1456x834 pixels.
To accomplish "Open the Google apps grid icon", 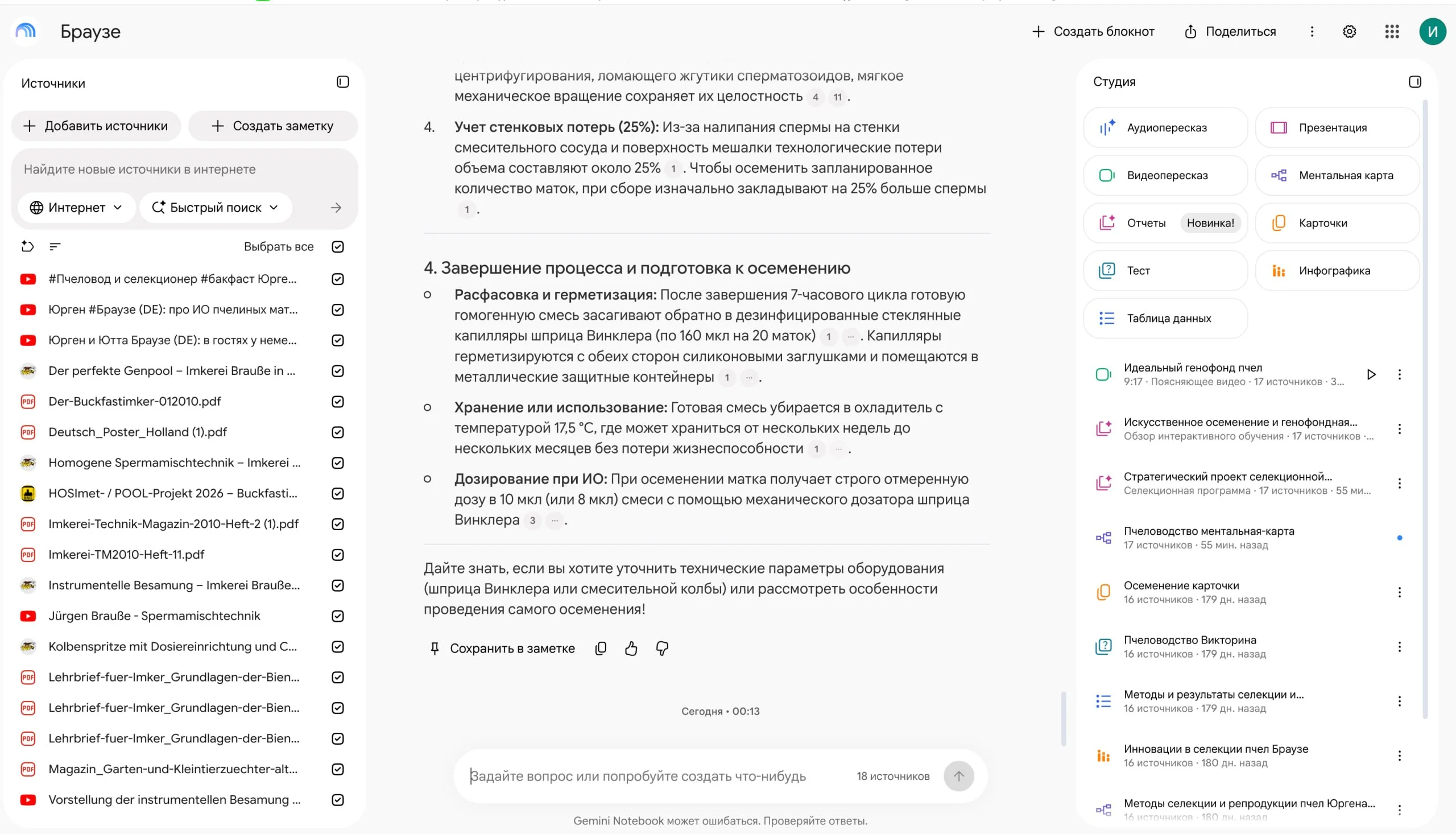I will click(x=1392, y=31).
